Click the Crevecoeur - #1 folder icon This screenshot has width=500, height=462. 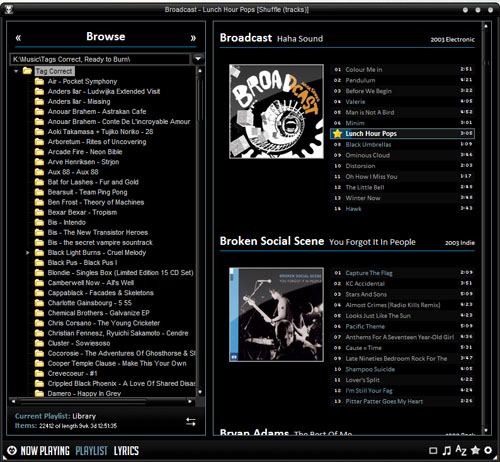click(39, 373)
